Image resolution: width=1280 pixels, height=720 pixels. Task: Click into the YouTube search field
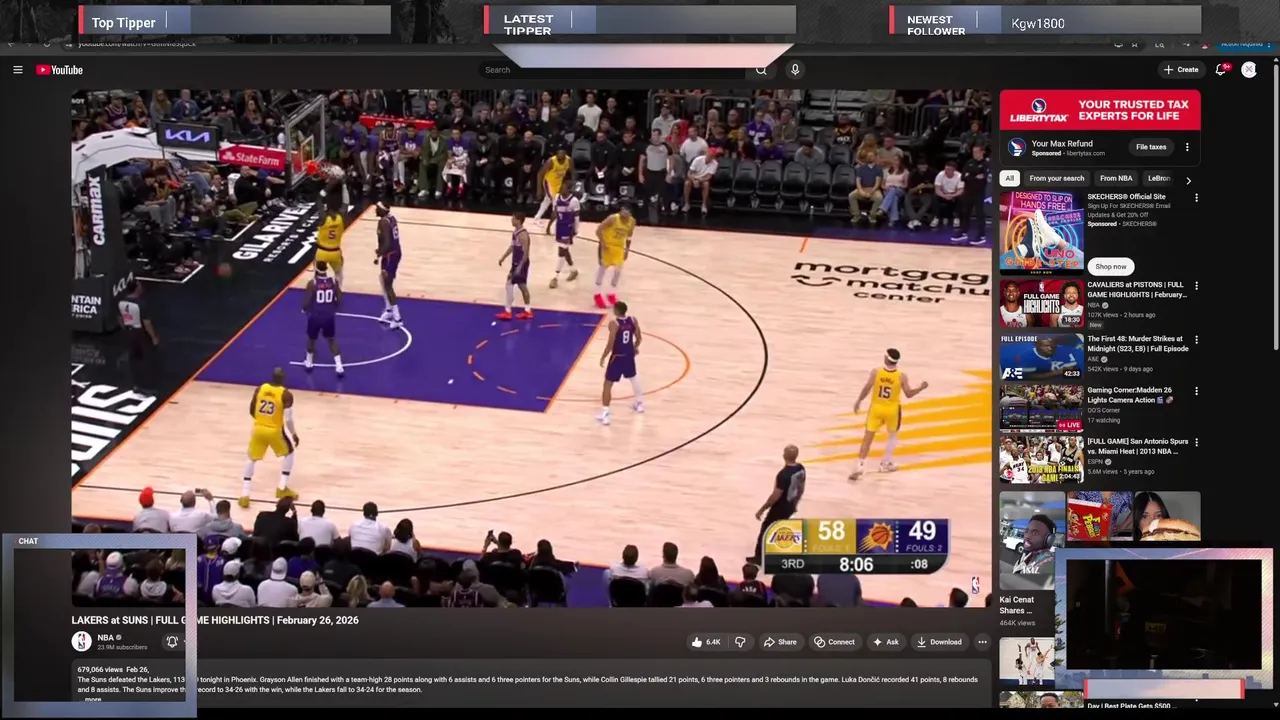(x=612, y=70)
